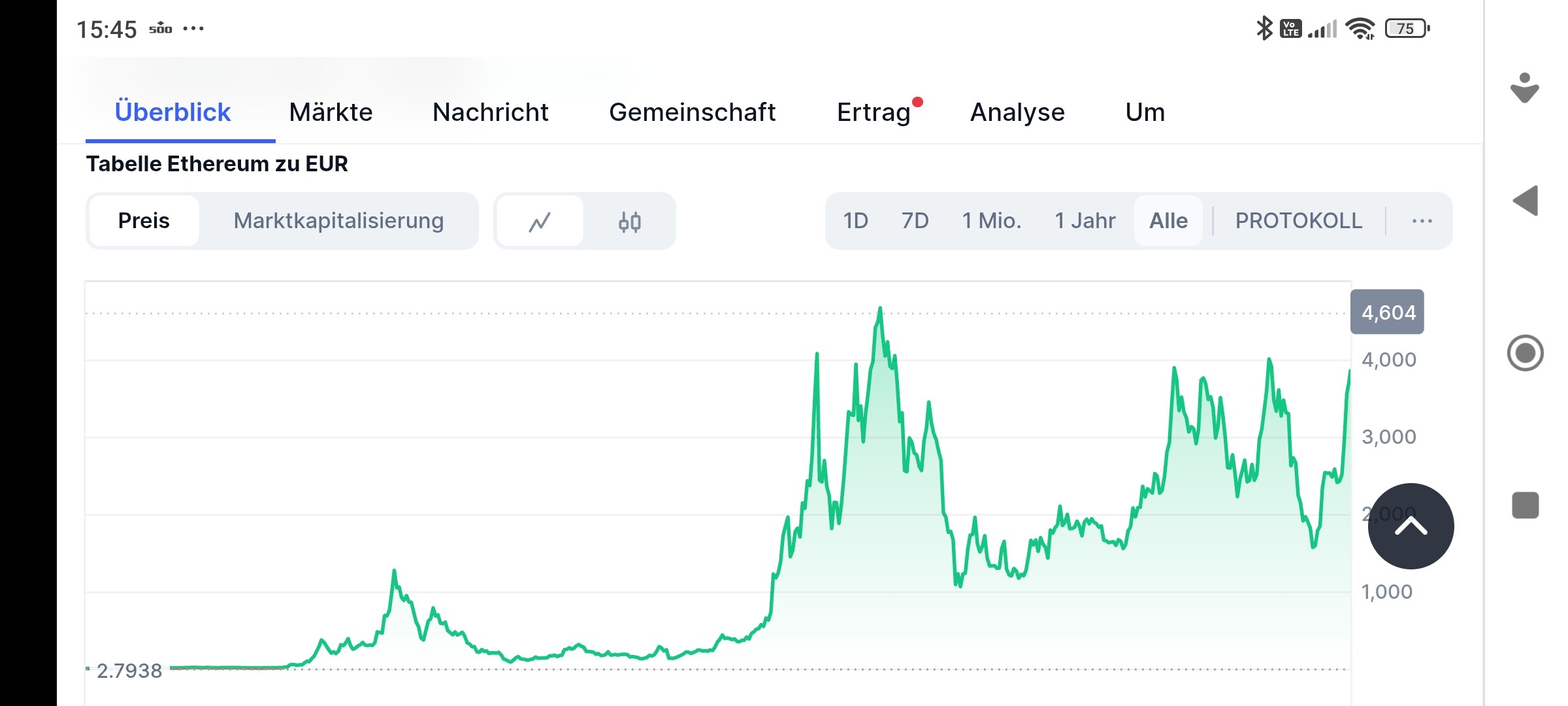
Task: Set chart range to 1 Mio.
Action: tap(991, 221)
